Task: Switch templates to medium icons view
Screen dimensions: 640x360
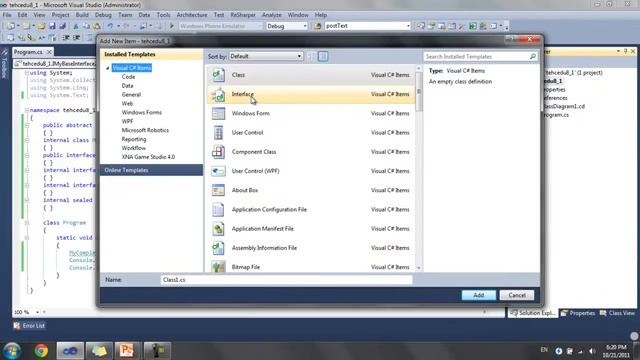Action: pyautogui.click(x=323, y=56)
